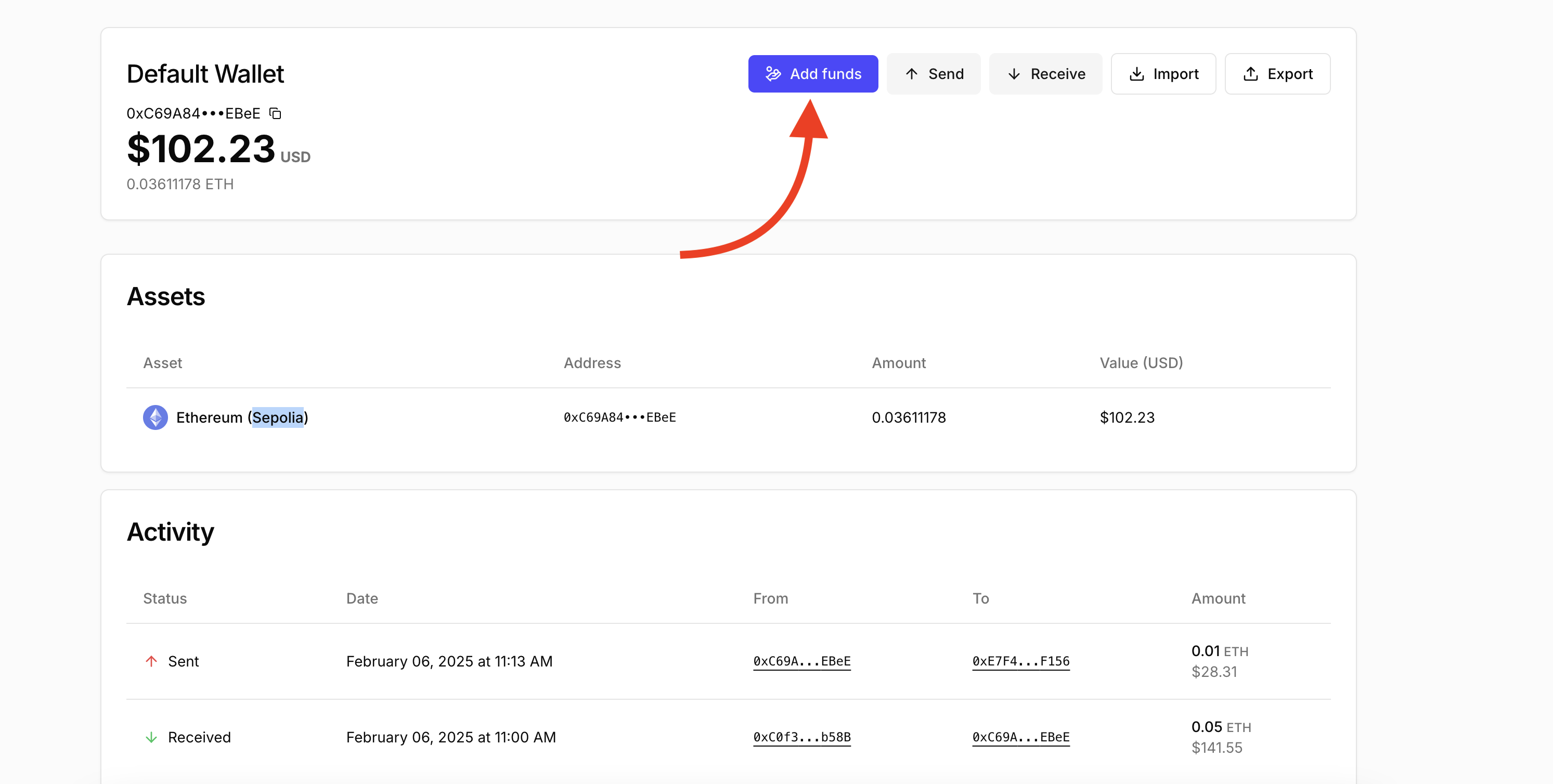Click the 0.03611178 ETH balance text
The image size is (1553, 784).
click(179, 184)
